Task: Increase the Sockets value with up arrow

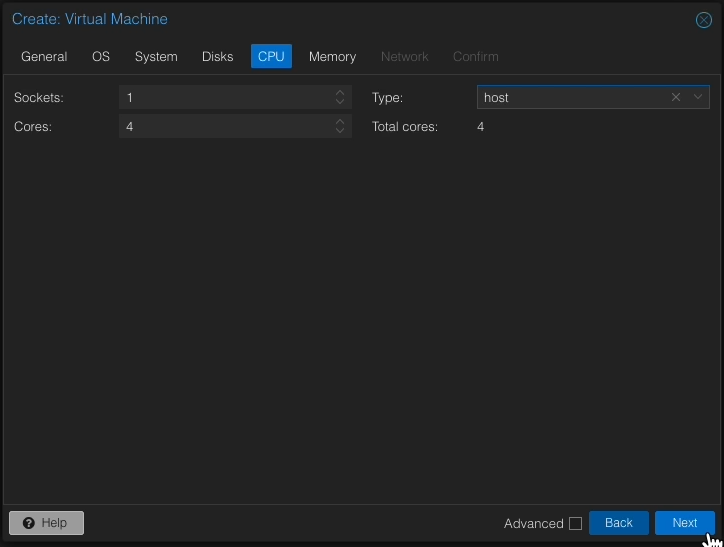Action: (340, 92)
